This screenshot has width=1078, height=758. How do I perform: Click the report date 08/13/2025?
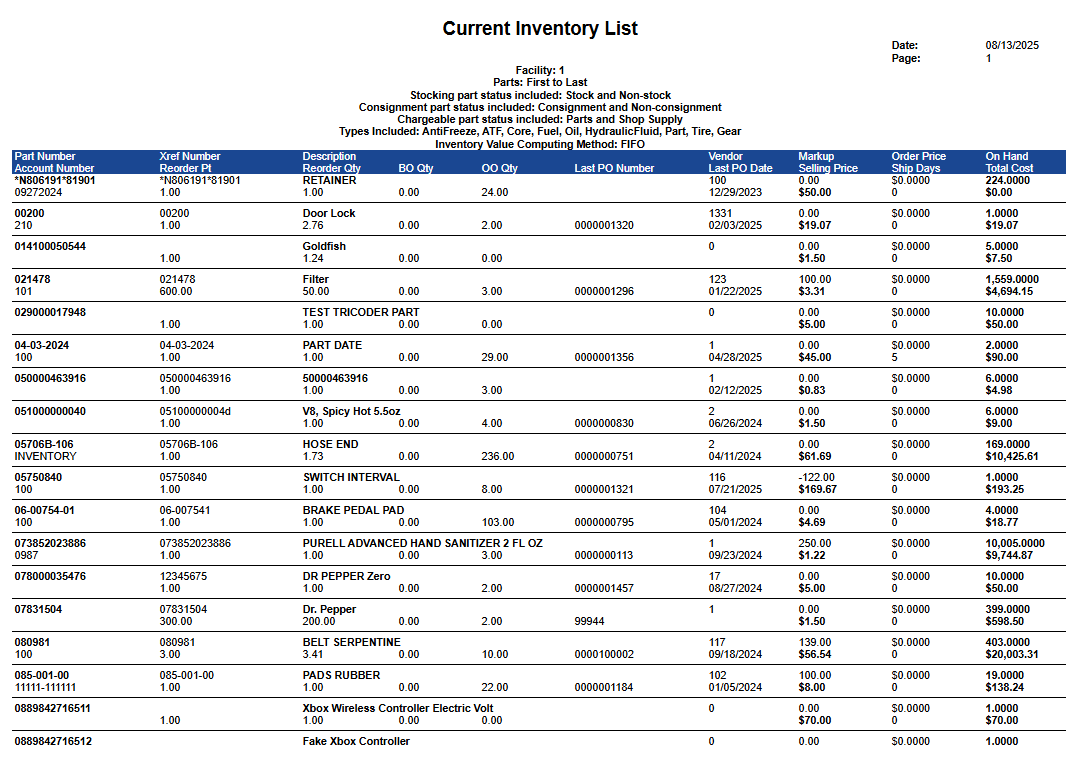coord(1012,45)
